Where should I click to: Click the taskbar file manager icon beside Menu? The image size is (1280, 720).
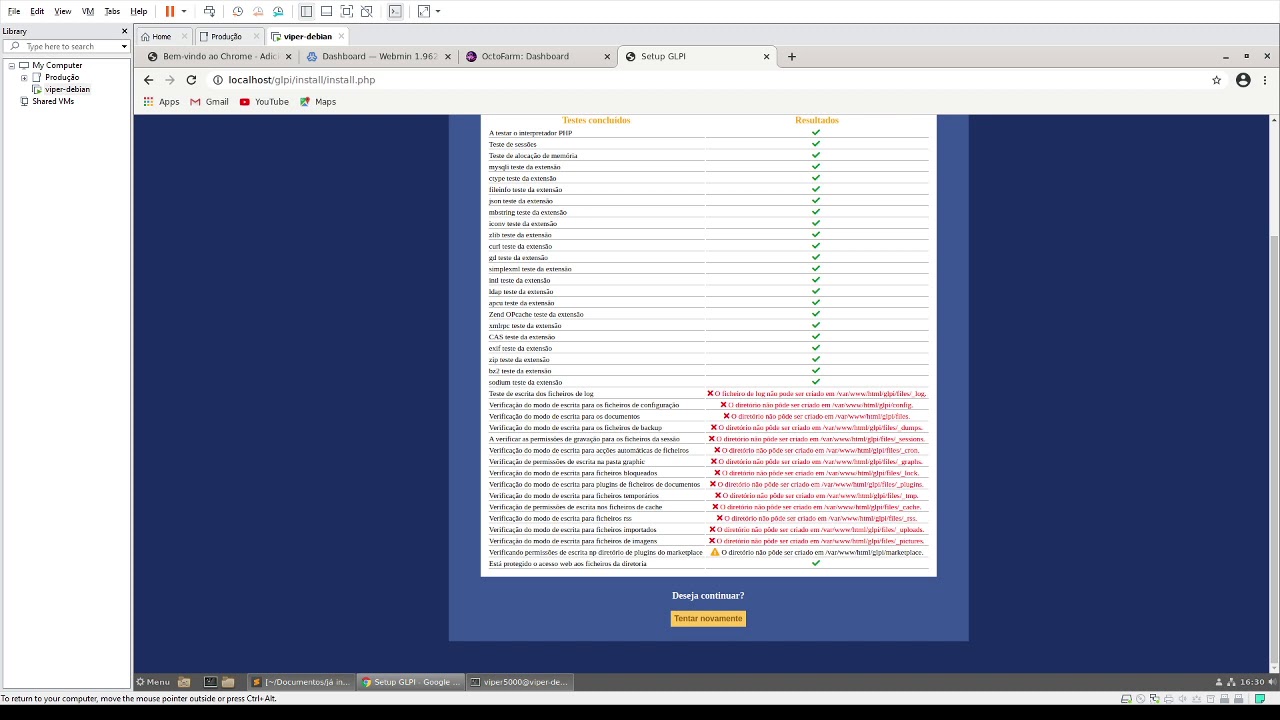pyautogui.click(x=184, y=682)
